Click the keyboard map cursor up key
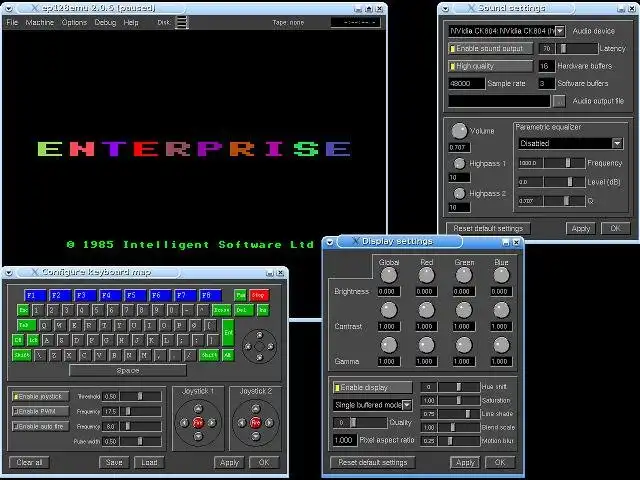This screenshot has height=480, width=640. point(259,335)
